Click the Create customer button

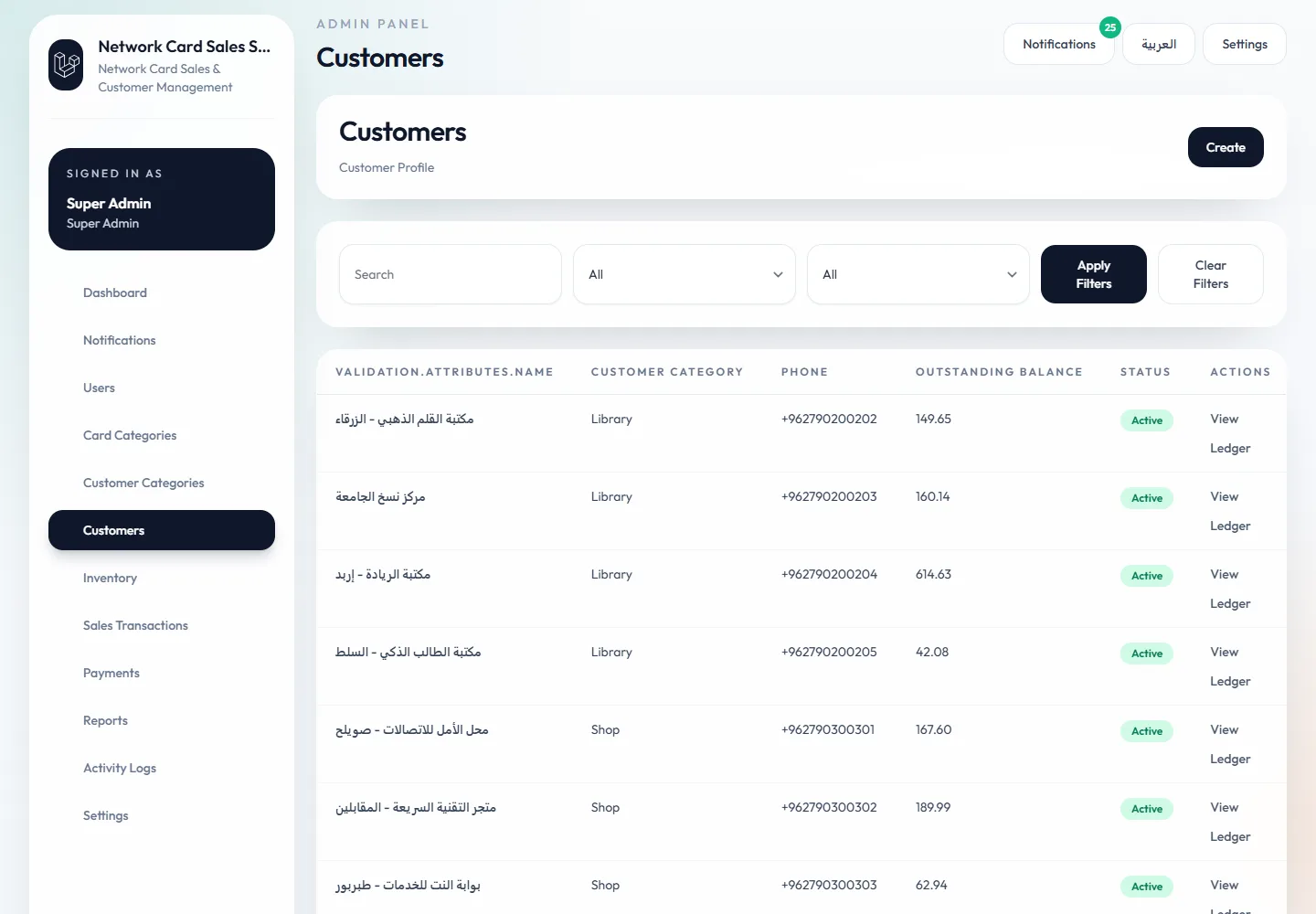tap(1226, 147)
